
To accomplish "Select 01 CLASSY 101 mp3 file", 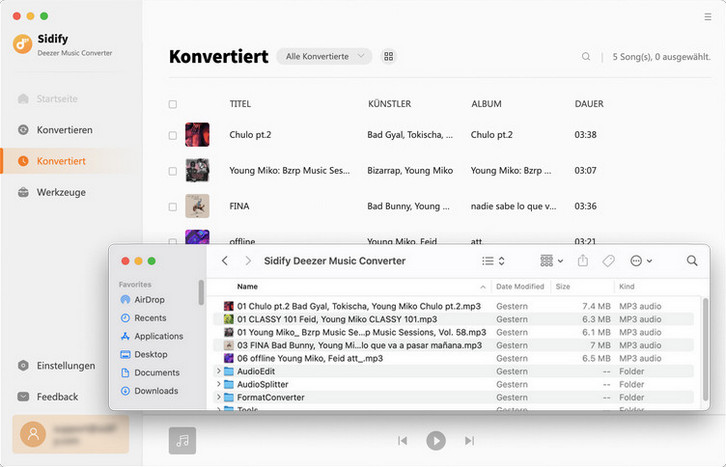I will (454, 319).
